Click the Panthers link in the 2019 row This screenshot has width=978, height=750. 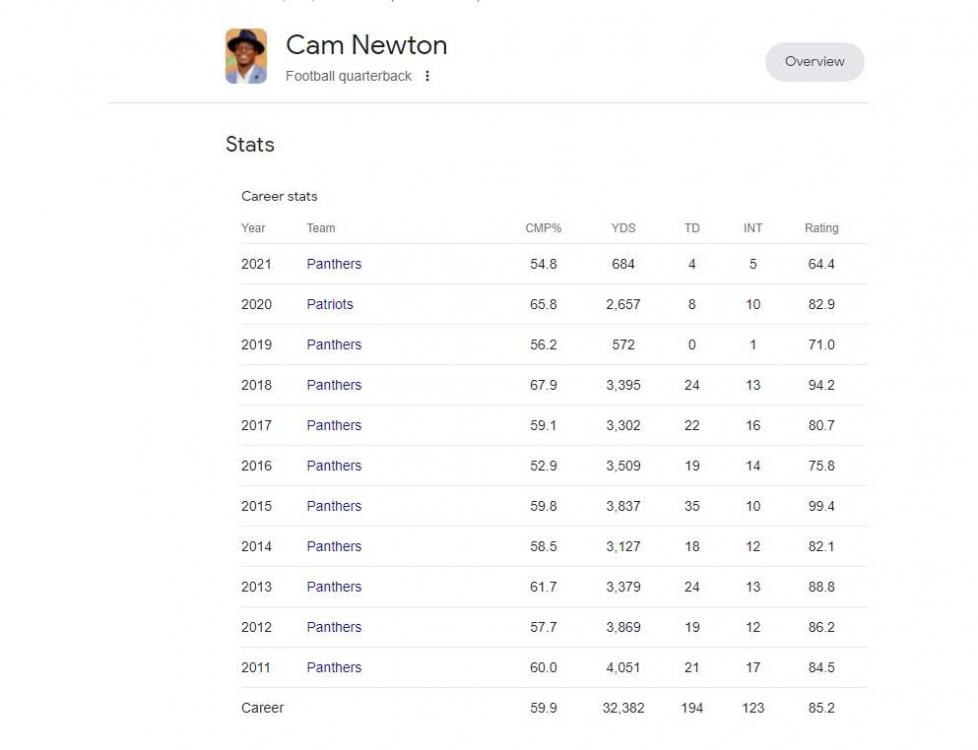[334, 344]
